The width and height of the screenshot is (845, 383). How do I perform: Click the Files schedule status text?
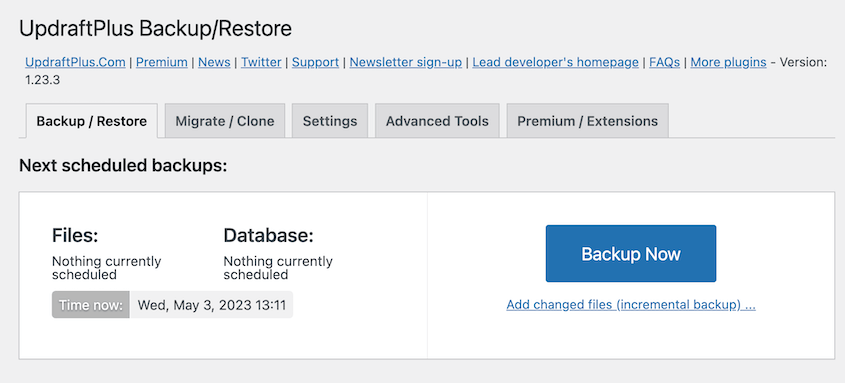pos(107,268)
